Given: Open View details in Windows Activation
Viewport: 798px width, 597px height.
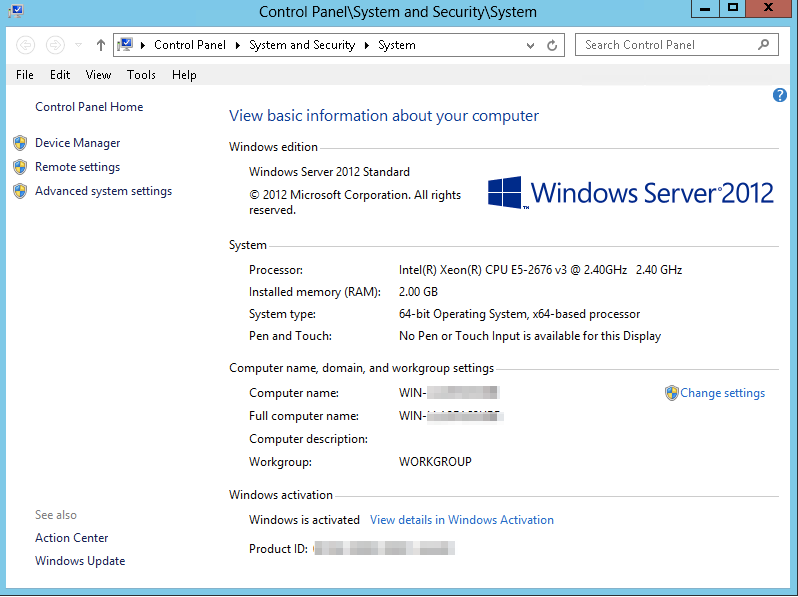Looking at the screenshot, I should click(x=462, y=520).
